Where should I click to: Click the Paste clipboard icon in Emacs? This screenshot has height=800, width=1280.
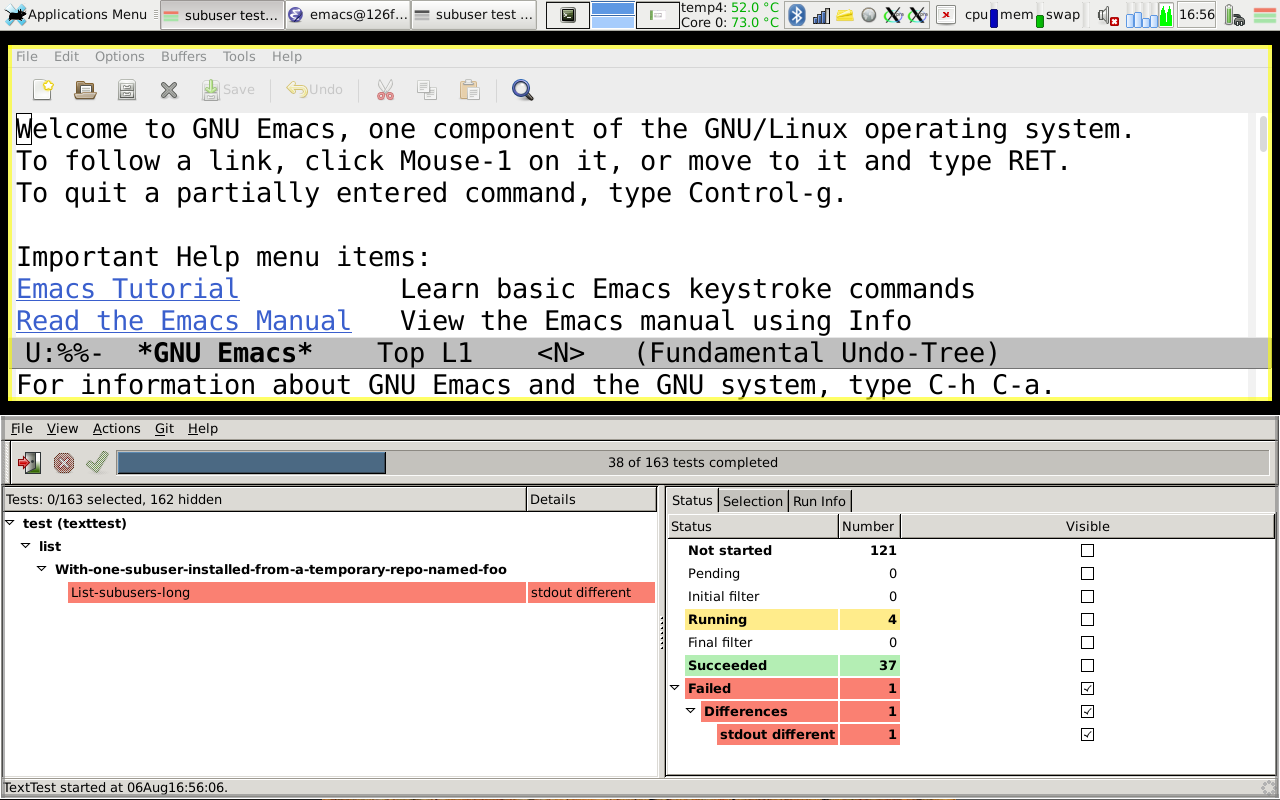click(x=469, y=90)
